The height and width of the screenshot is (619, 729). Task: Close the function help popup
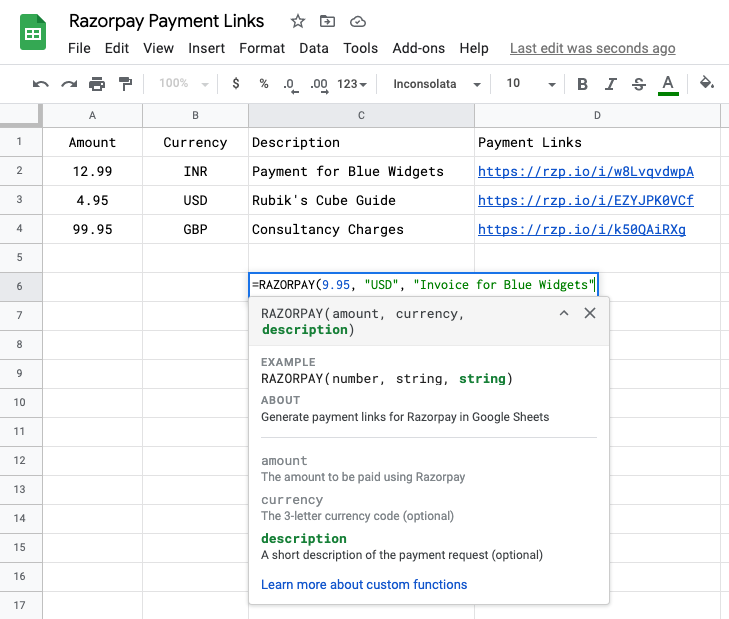pos(590,313)
